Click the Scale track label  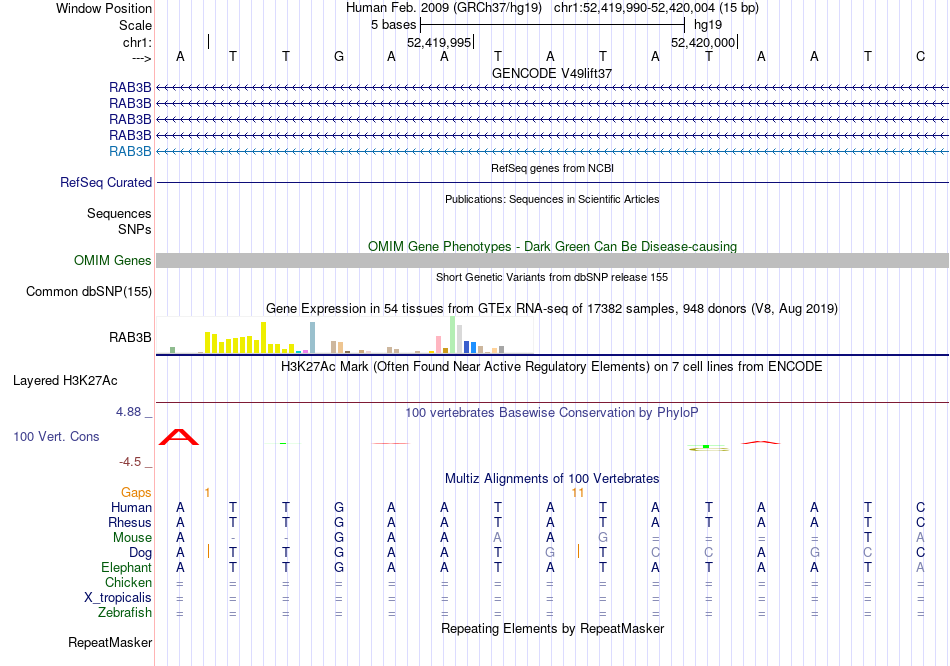[135, 25]
